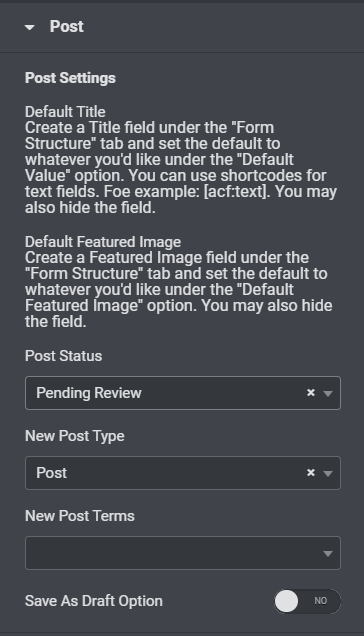Screen dimensions: 364x636
Task: Select the Default Title label
Action: (x=65, y=112)
